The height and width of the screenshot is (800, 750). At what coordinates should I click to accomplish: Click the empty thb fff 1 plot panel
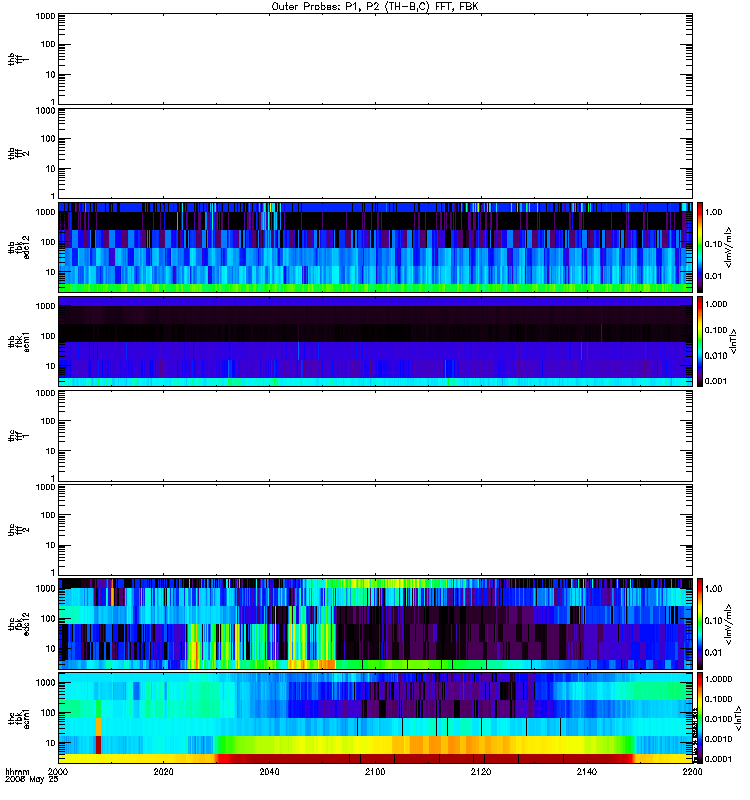[375, 59]
